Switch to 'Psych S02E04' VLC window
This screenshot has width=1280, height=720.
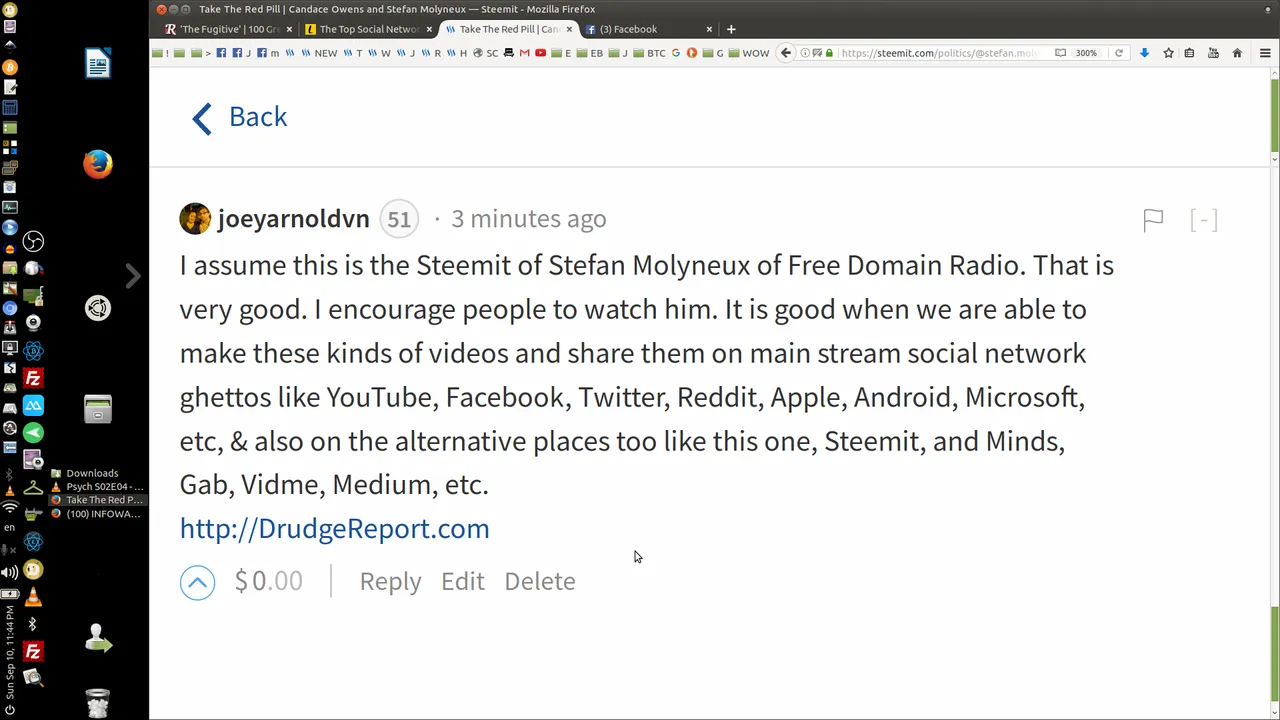(x=97, y=487)
